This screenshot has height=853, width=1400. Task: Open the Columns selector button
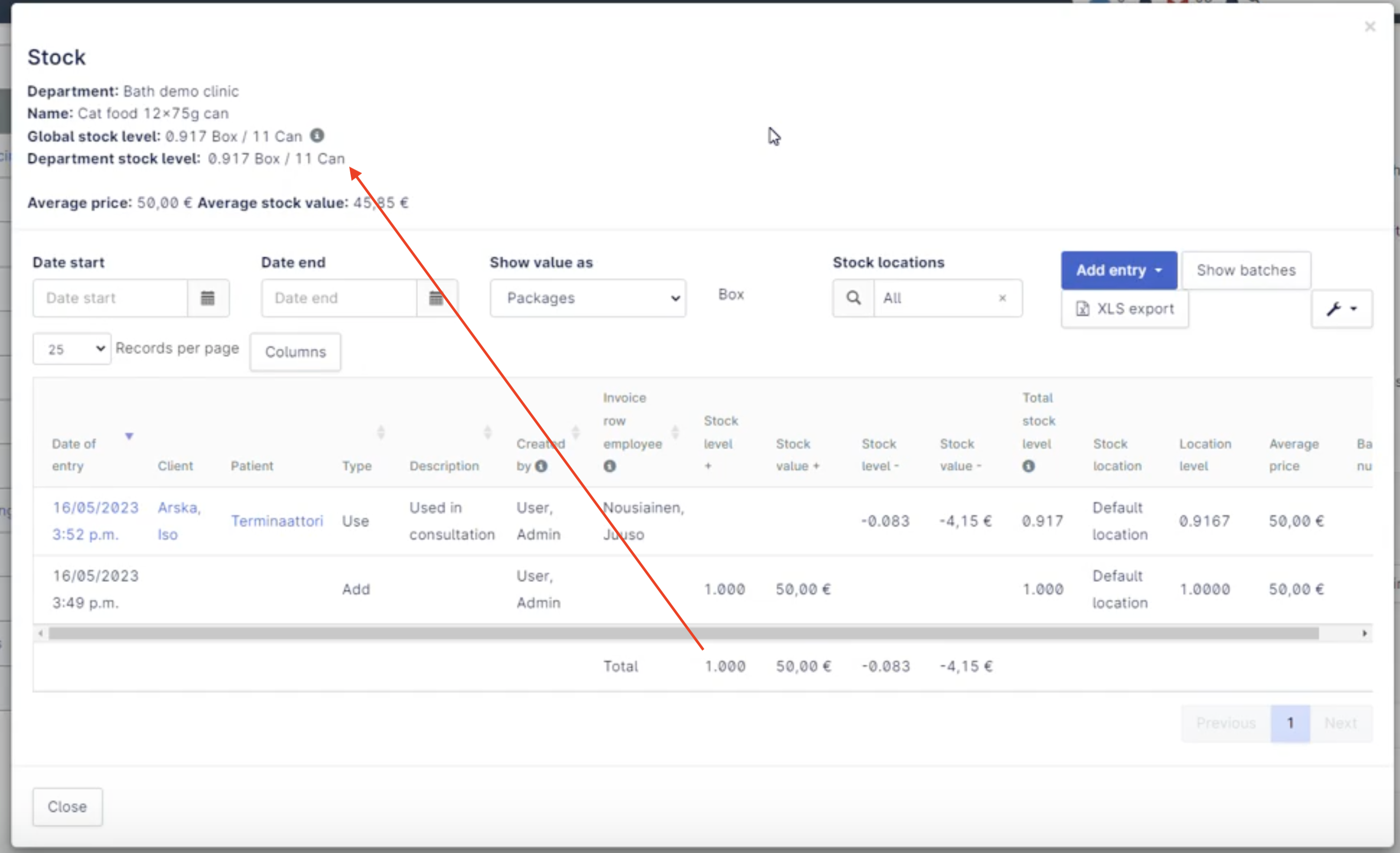(296, 352)
